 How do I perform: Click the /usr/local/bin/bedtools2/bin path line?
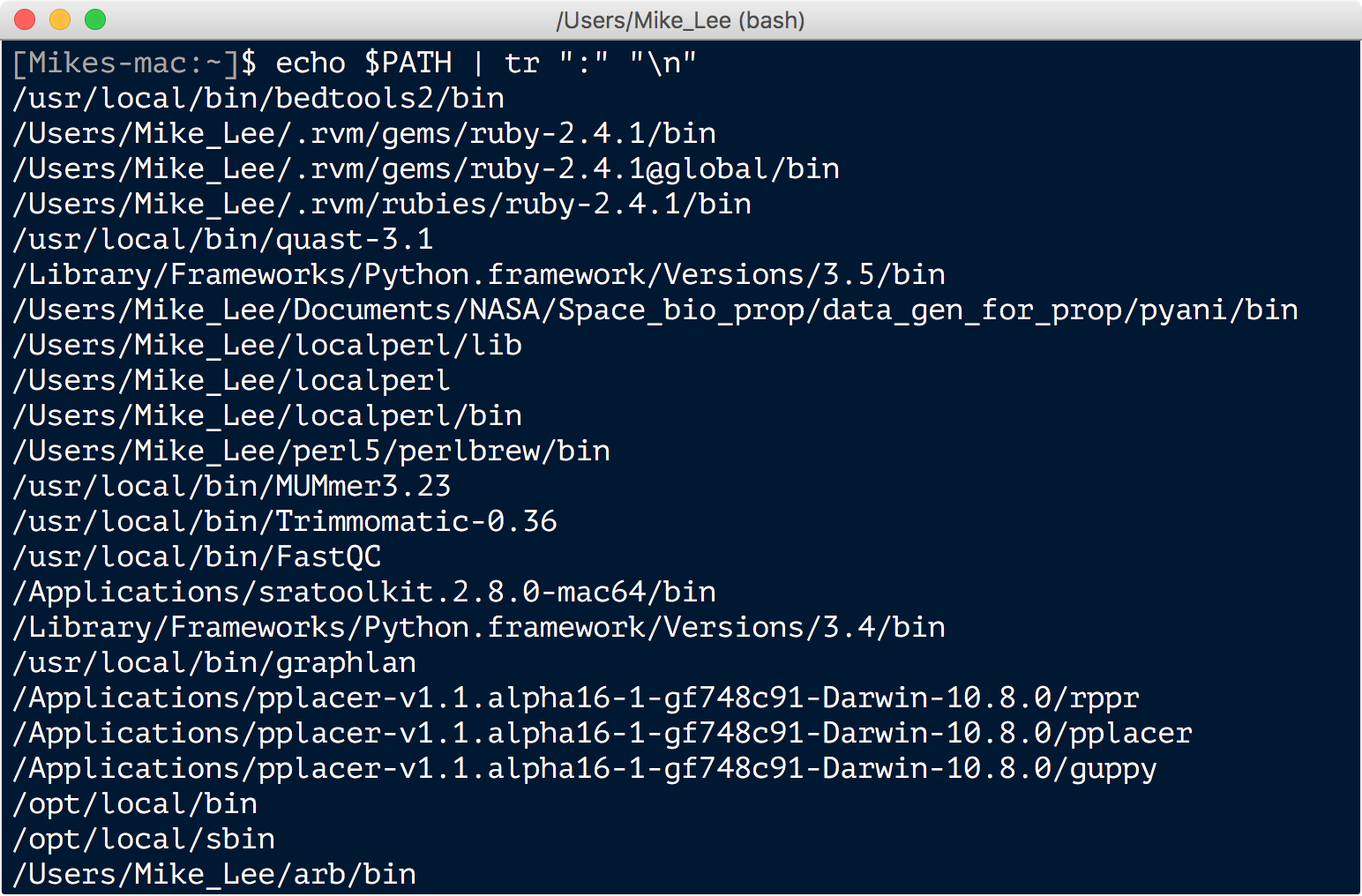pyautogui.click(x=258, y=99)
